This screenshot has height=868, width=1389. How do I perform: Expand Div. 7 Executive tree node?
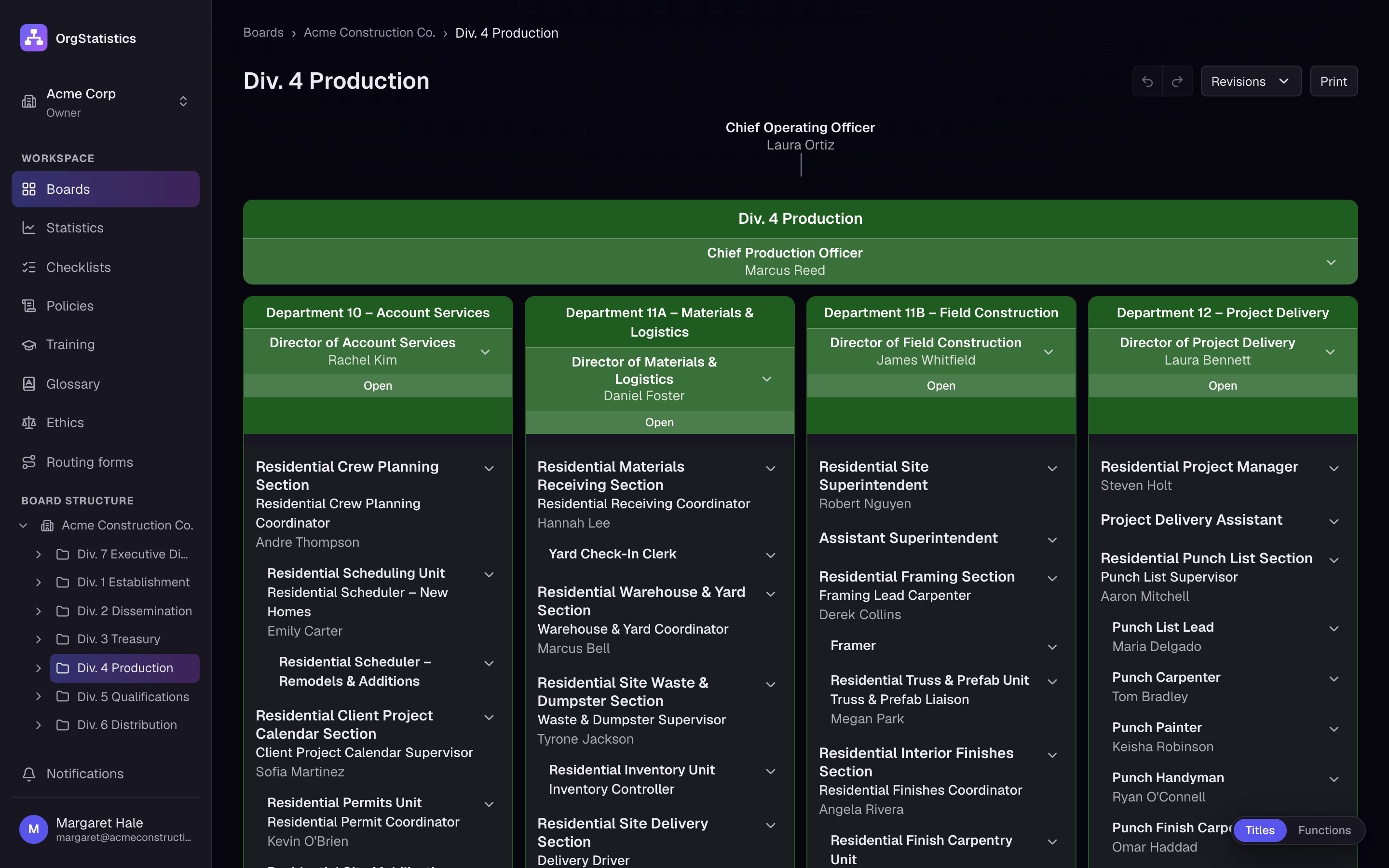tap(39, 554)
